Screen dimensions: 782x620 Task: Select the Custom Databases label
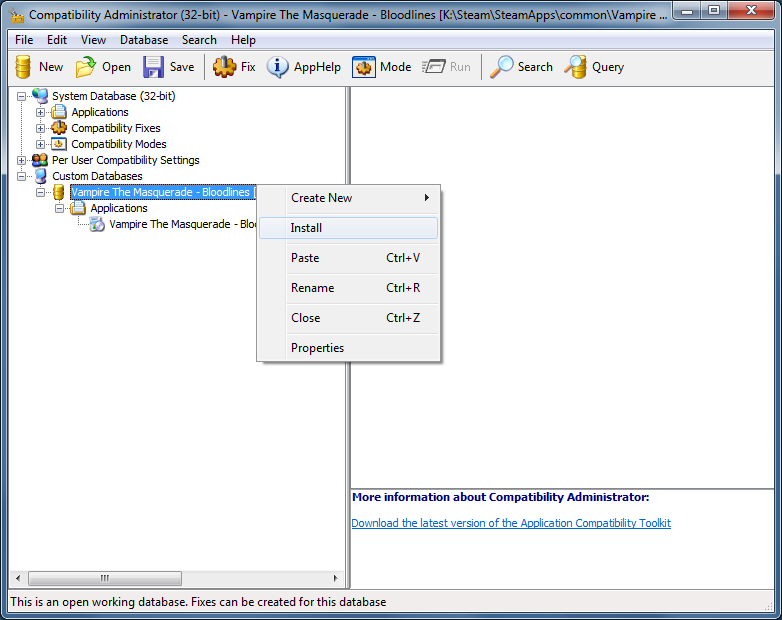[97, 176]
